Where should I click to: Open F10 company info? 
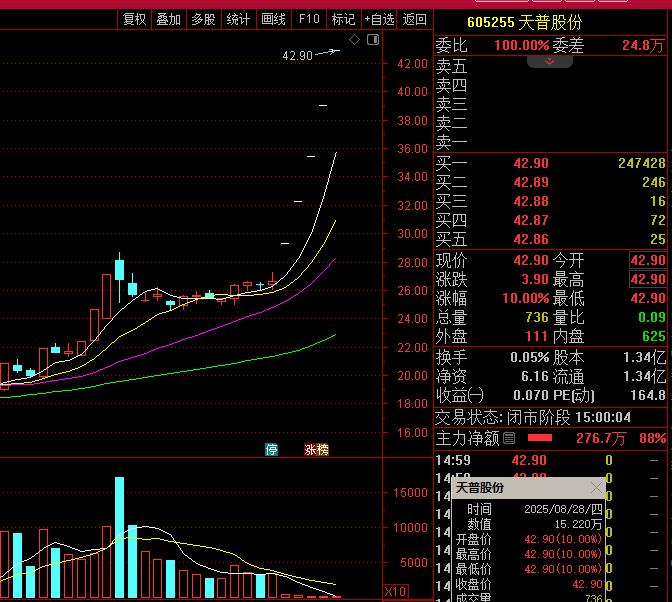pyautogui.click(x=309, y=19)
